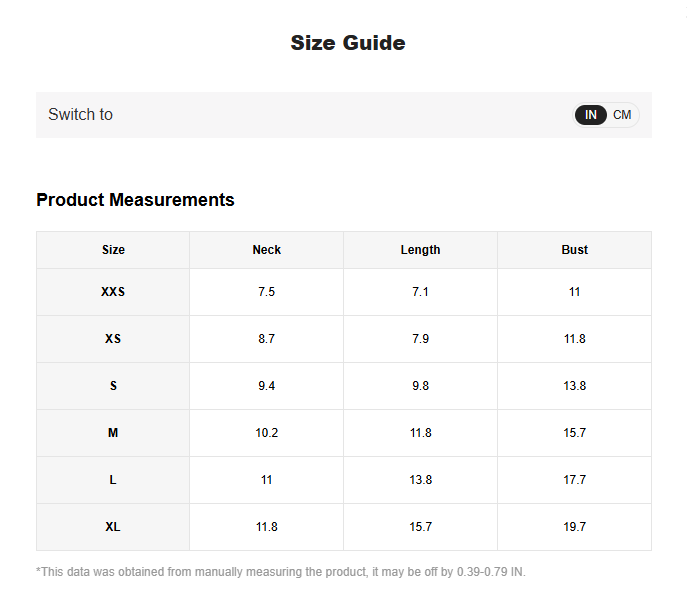Click the Bust column header
The height and width of the screenshot is (593, 687).
[x=574, y=250]
